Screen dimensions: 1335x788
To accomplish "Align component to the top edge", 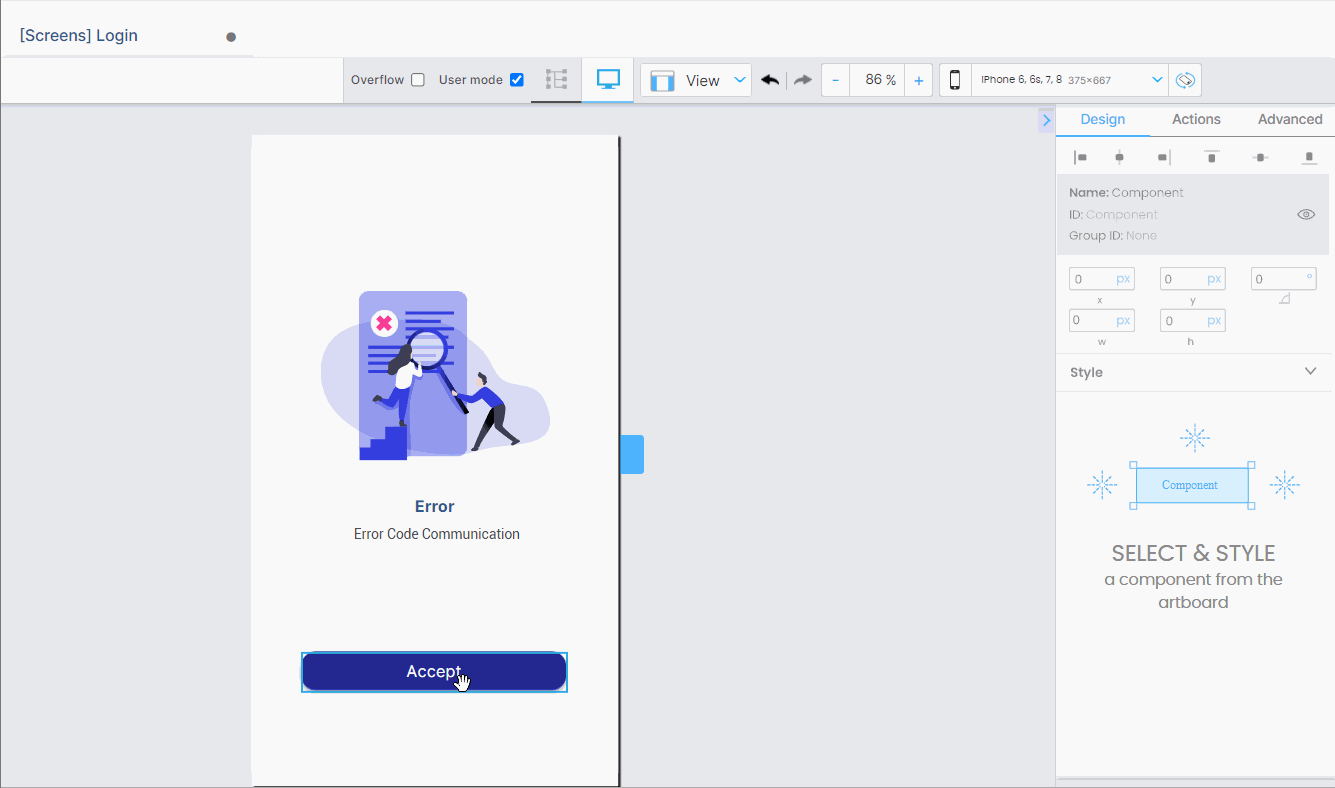I will pos(1212,157).
